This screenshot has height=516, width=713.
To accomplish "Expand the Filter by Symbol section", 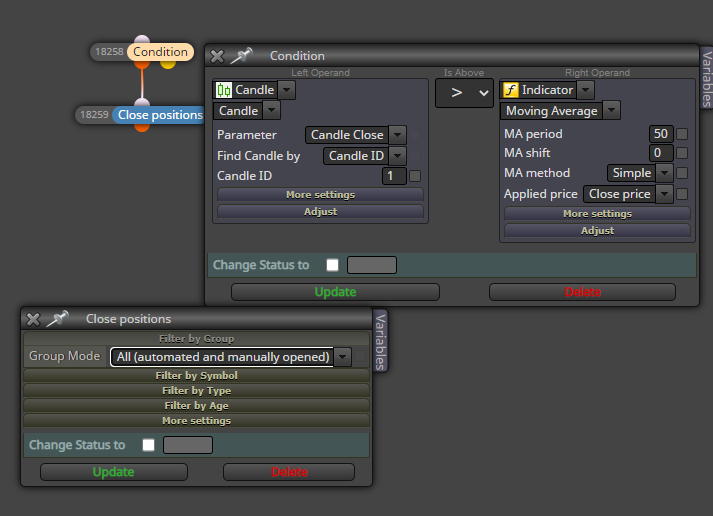I will (196, 376).
